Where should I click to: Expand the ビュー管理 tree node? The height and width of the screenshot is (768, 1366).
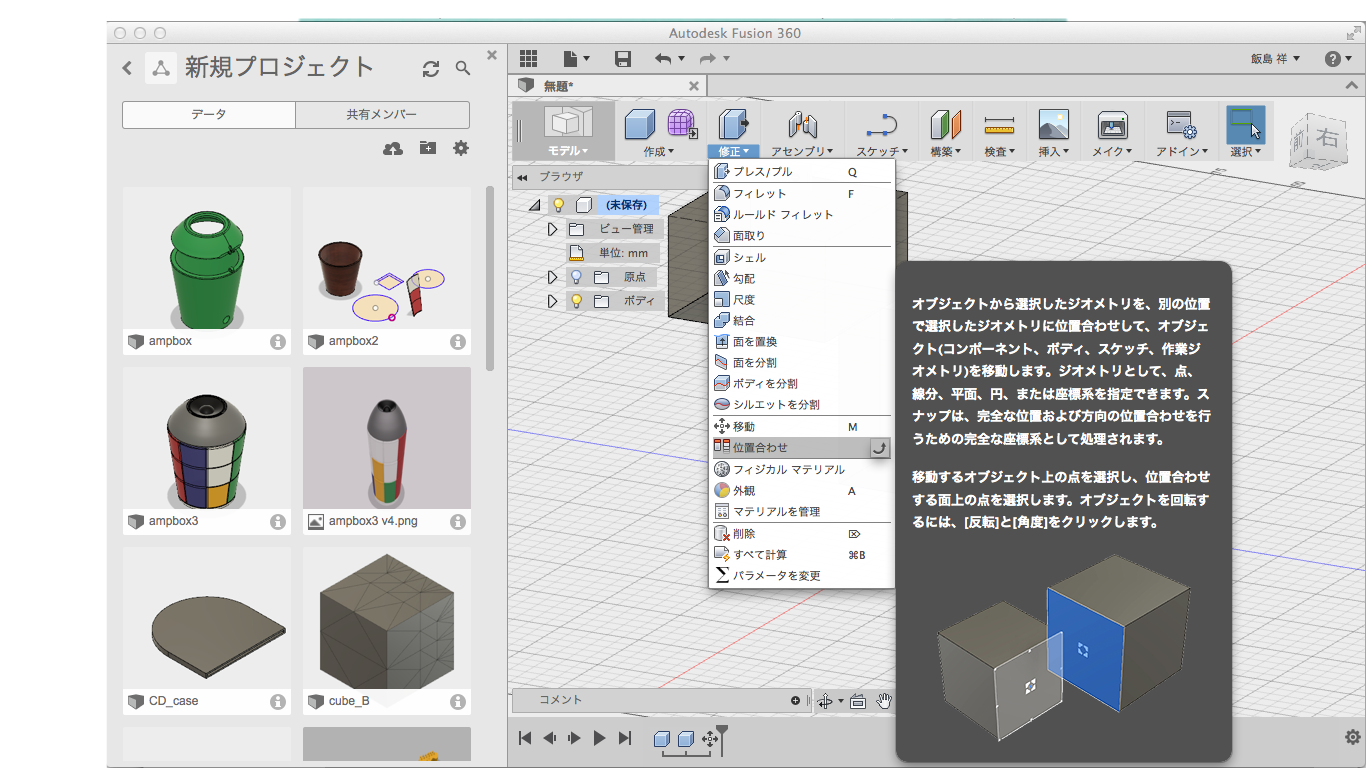tap(552, 229)
